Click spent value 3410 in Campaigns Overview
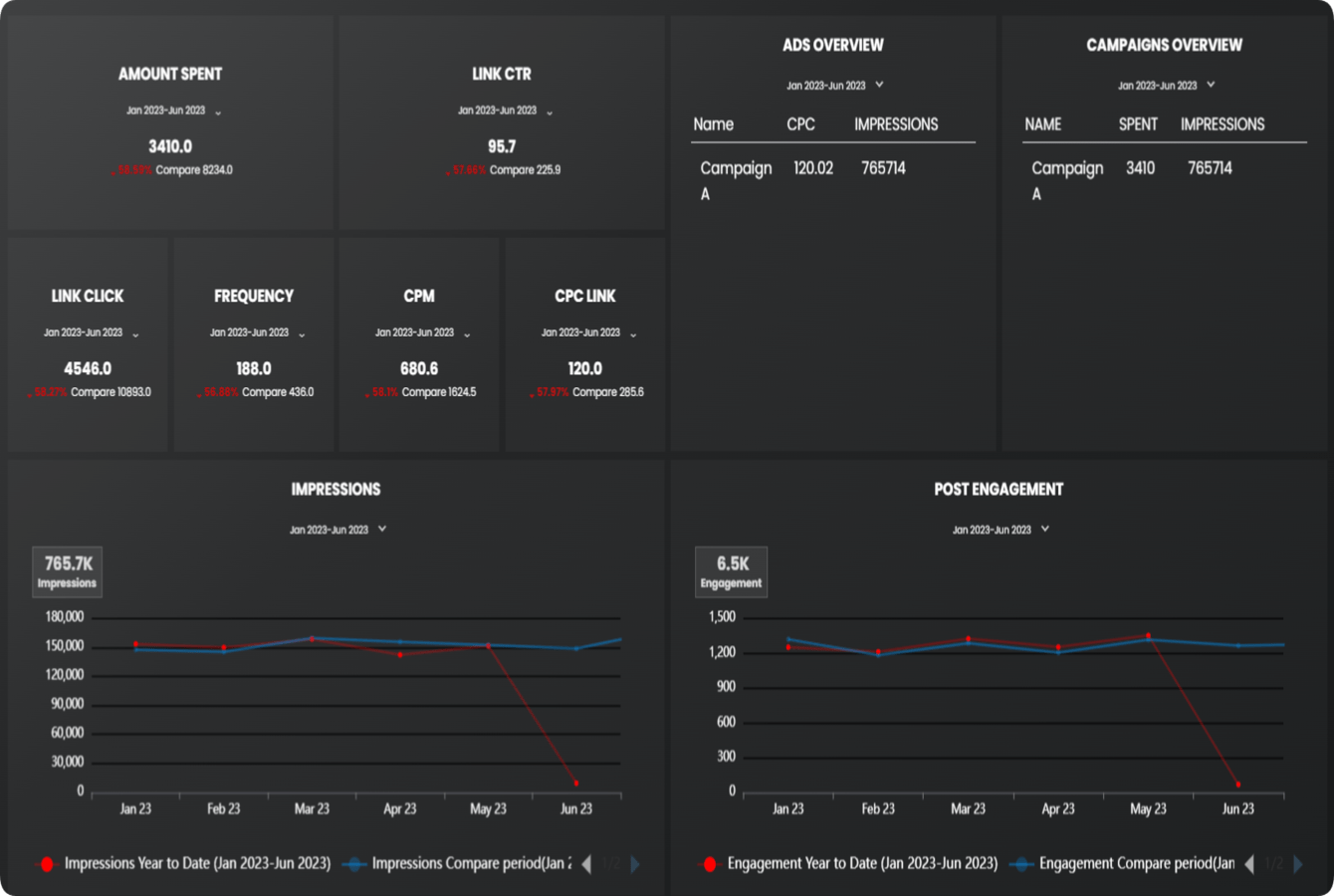Viewport: 1334px width, 896px height. 1140,168
